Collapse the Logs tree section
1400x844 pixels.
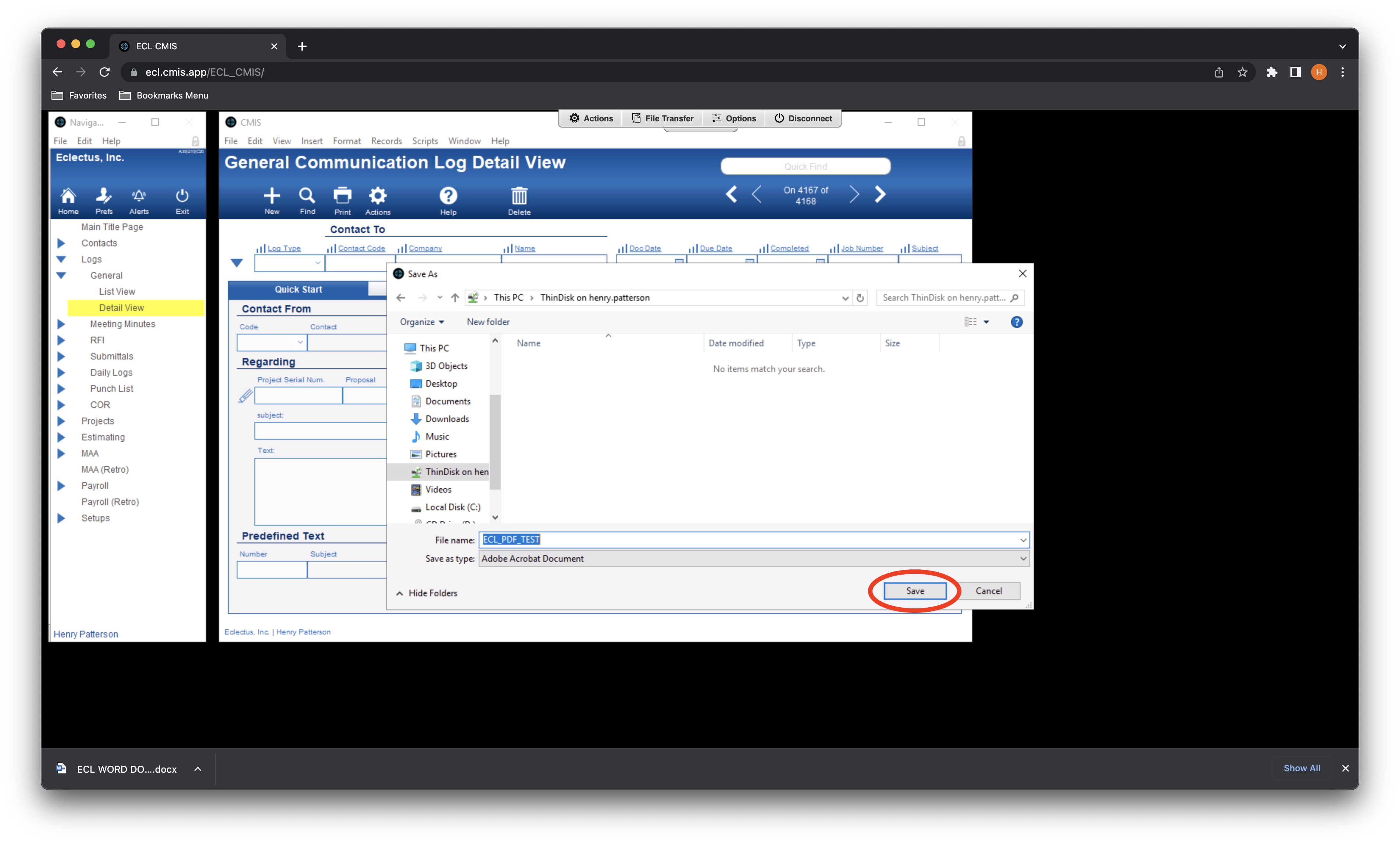(61, 259)
